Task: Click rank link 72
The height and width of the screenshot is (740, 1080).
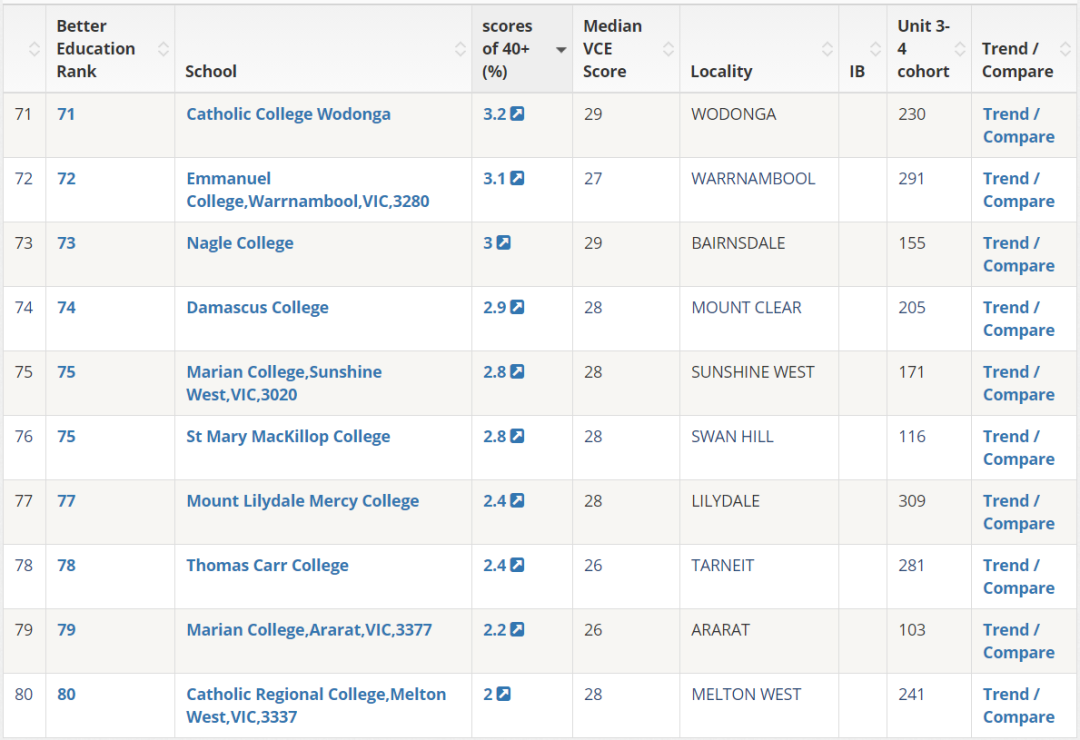Action: [x=66, y=178]
